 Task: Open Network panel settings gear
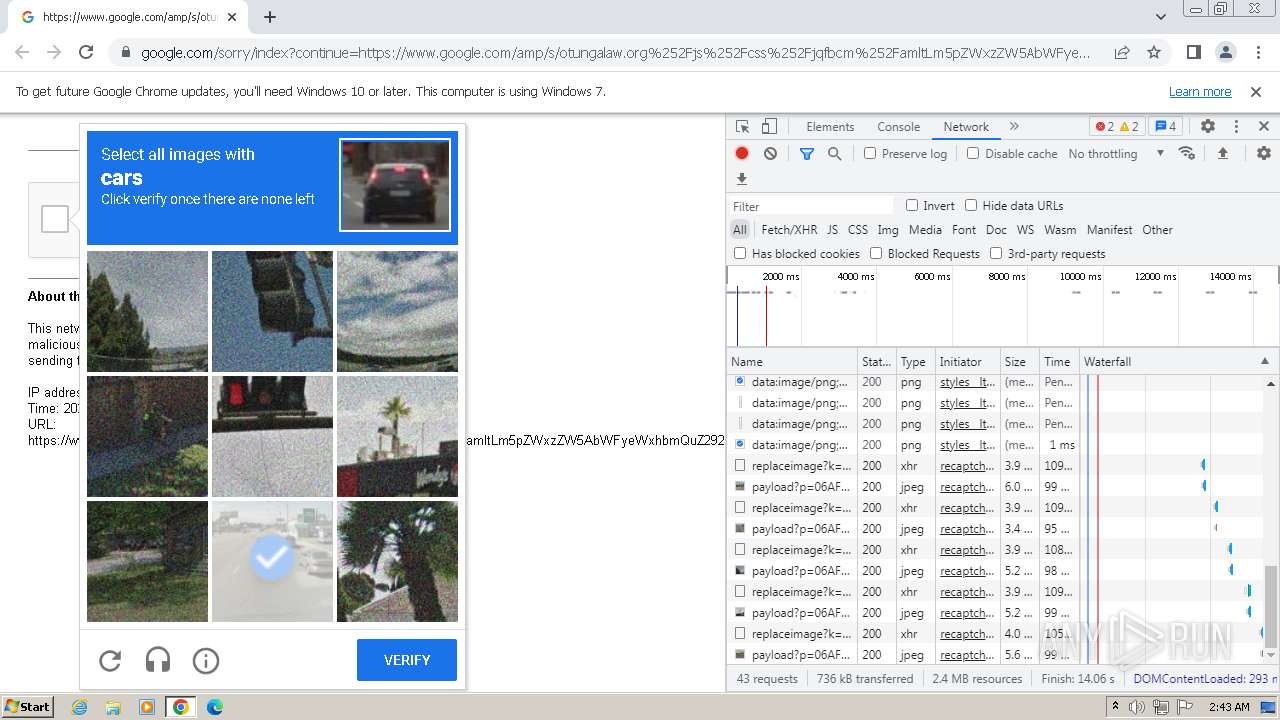tap(1264, 153)
